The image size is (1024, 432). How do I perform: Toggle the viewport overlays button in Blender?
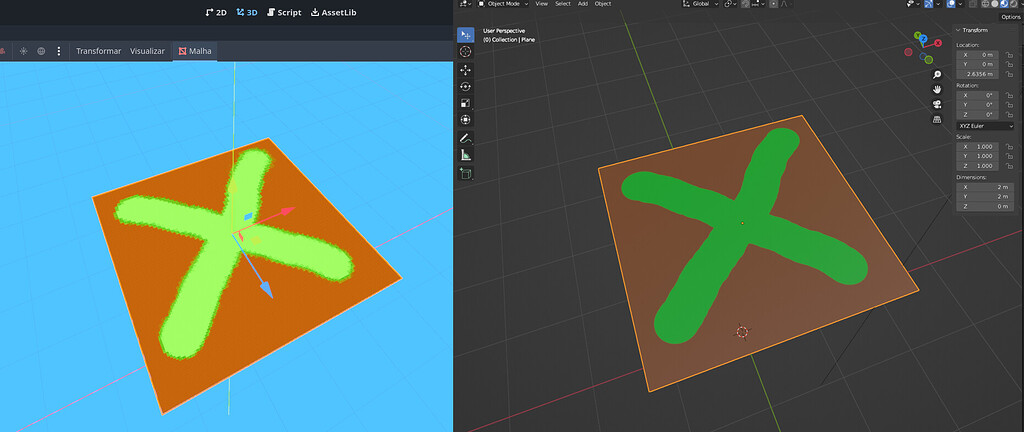coord(951,4)
